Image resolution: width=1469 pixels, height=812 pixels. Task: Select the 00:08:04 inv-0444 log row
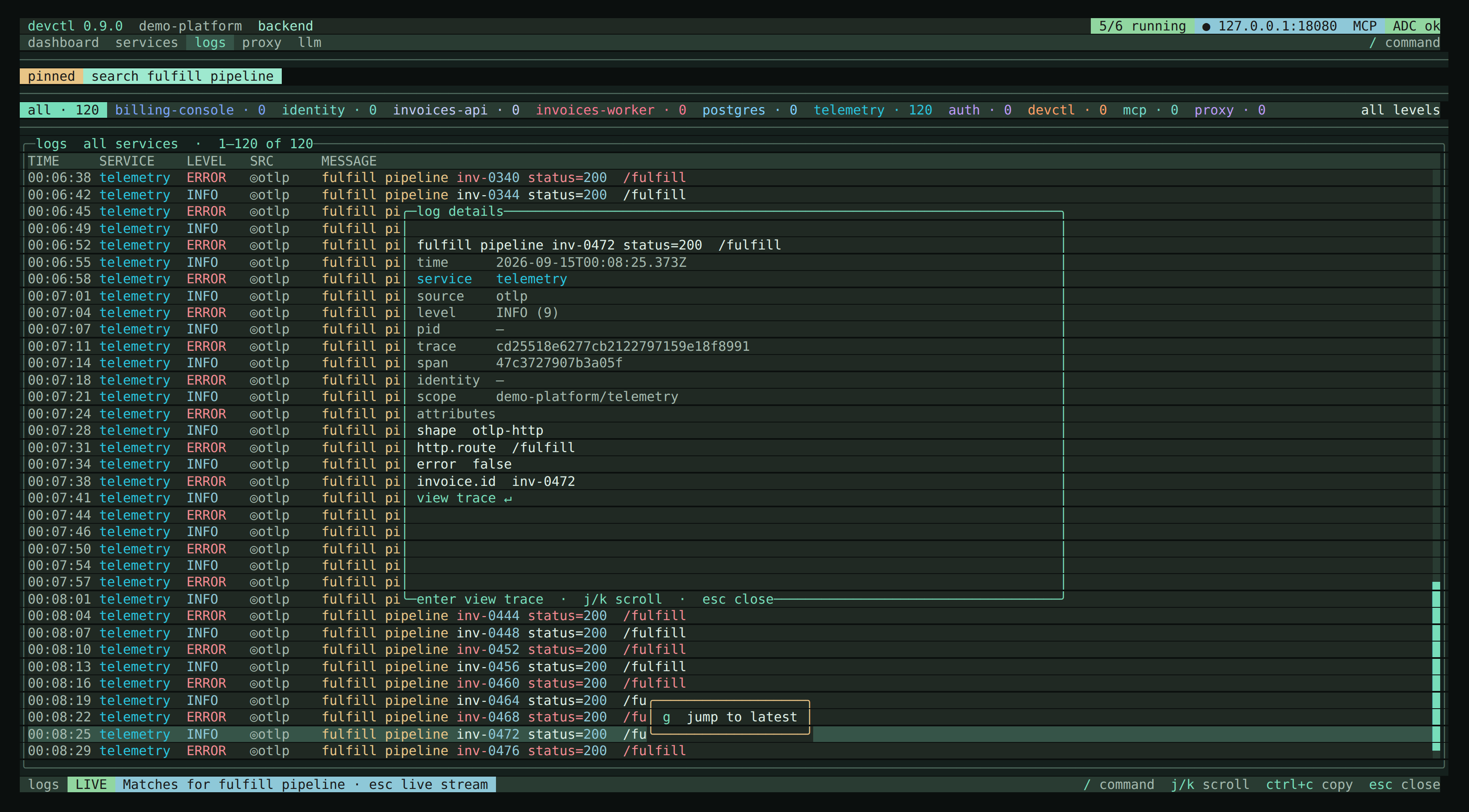(x=730, y=616)
